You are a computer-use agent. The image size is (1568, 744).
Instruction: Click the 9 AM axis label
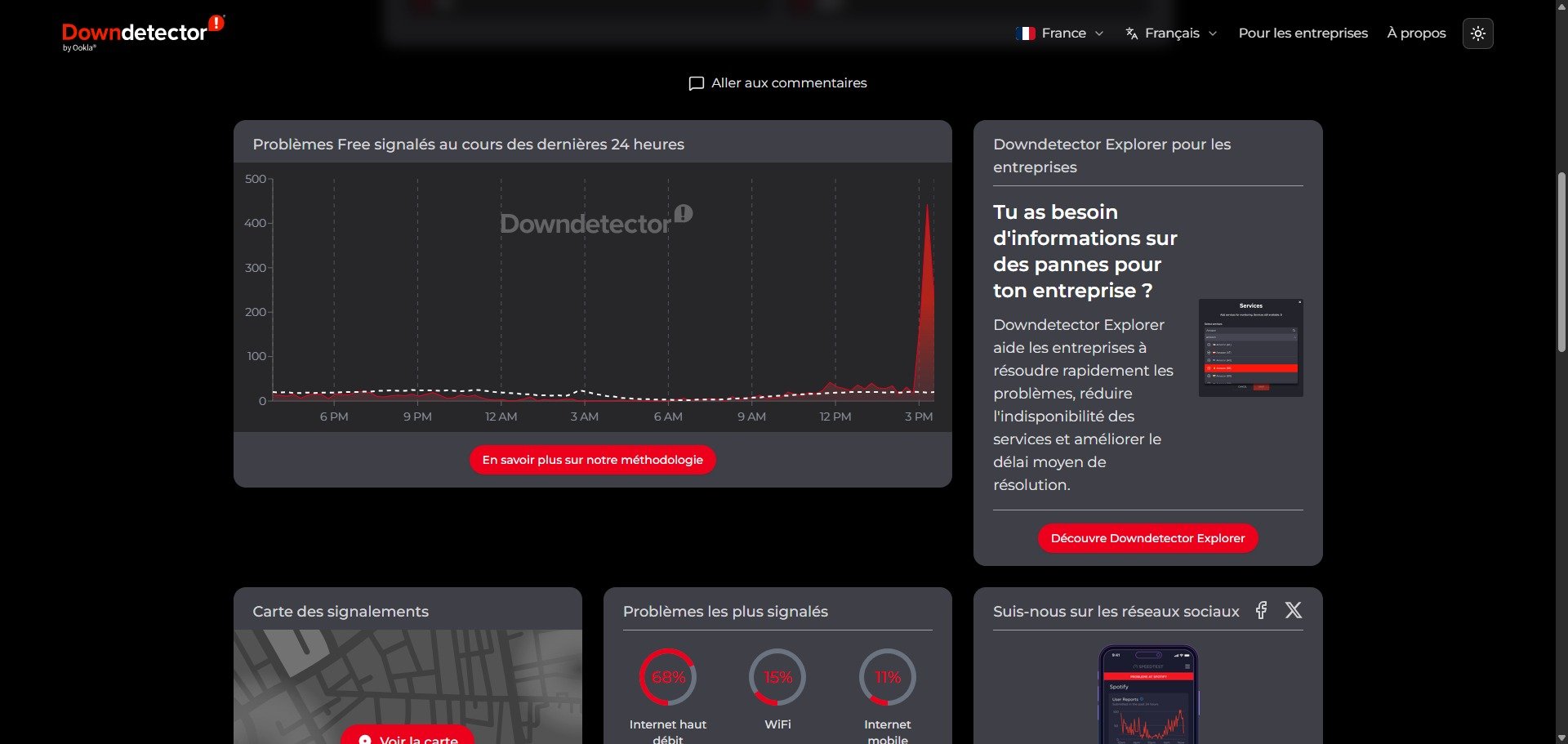coord(751,417)
